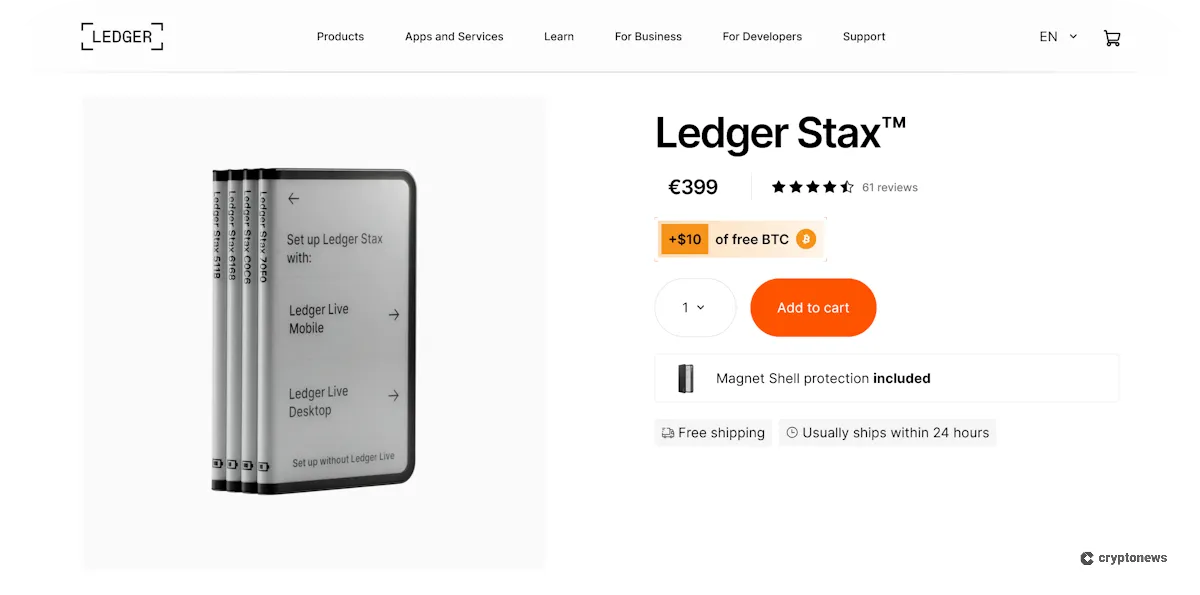Open the Apps and Services menu
1200x595 pixels.
454,37
